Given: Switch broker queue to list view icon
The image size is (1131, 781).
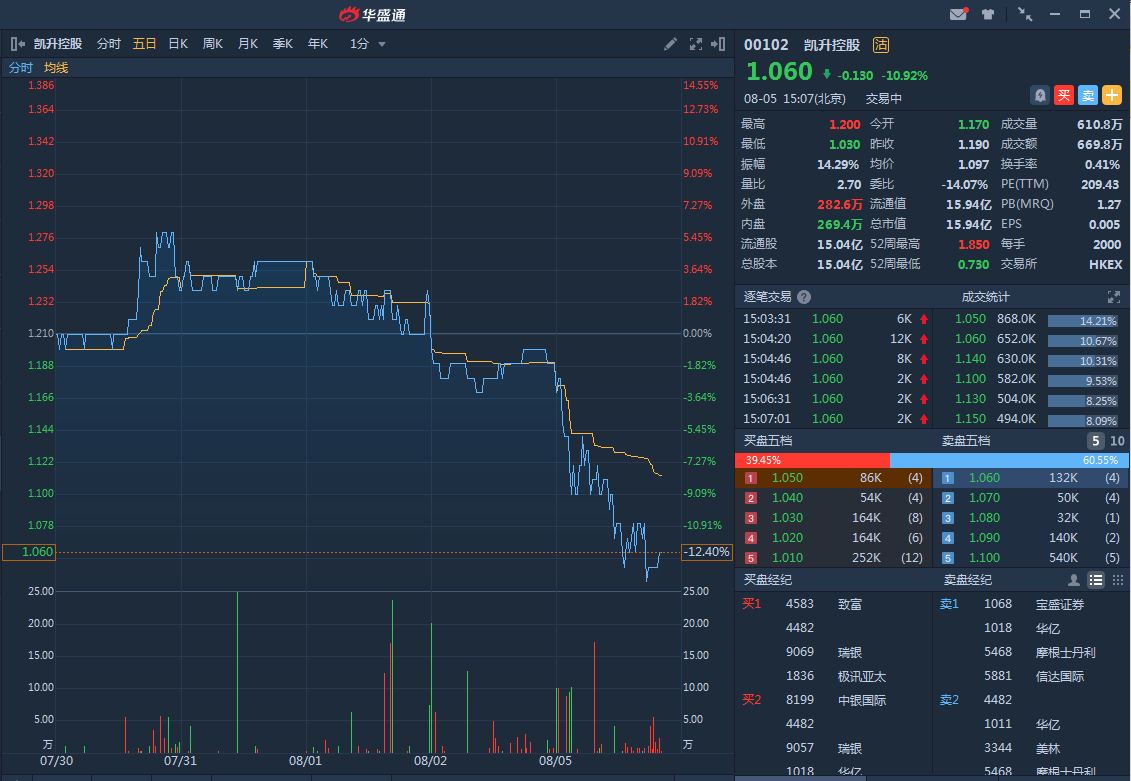Looking at the screenshot, I should 1096,580.
